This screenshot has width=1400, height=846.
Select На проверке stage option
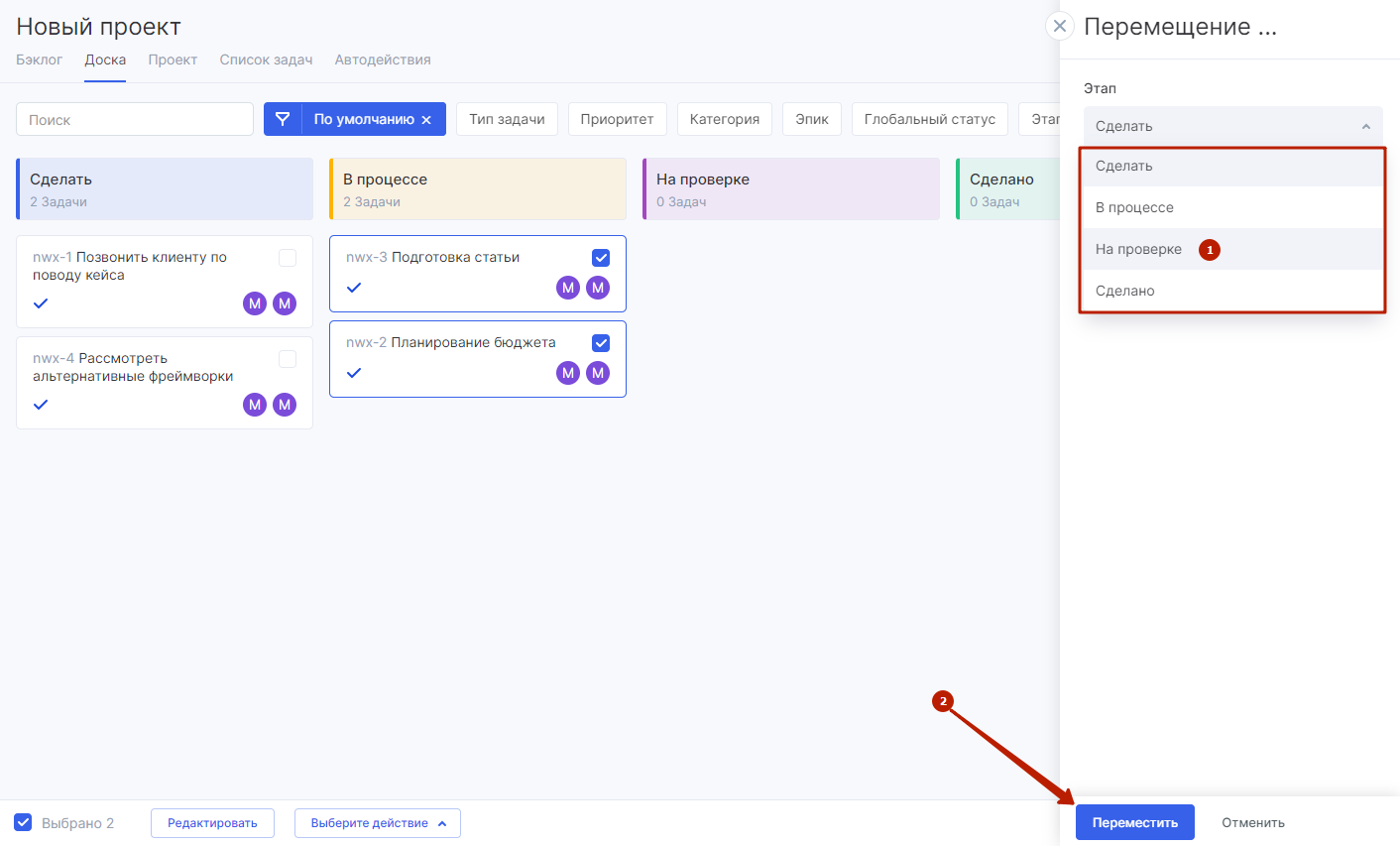pyautogui.click(x=1138, y=249)
